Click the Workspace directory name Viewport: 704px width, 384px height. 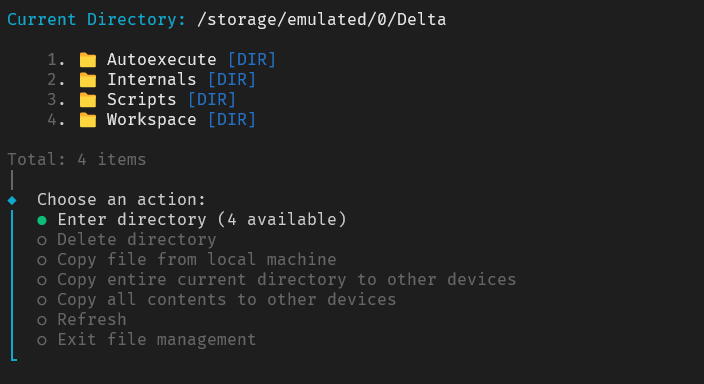152,119
